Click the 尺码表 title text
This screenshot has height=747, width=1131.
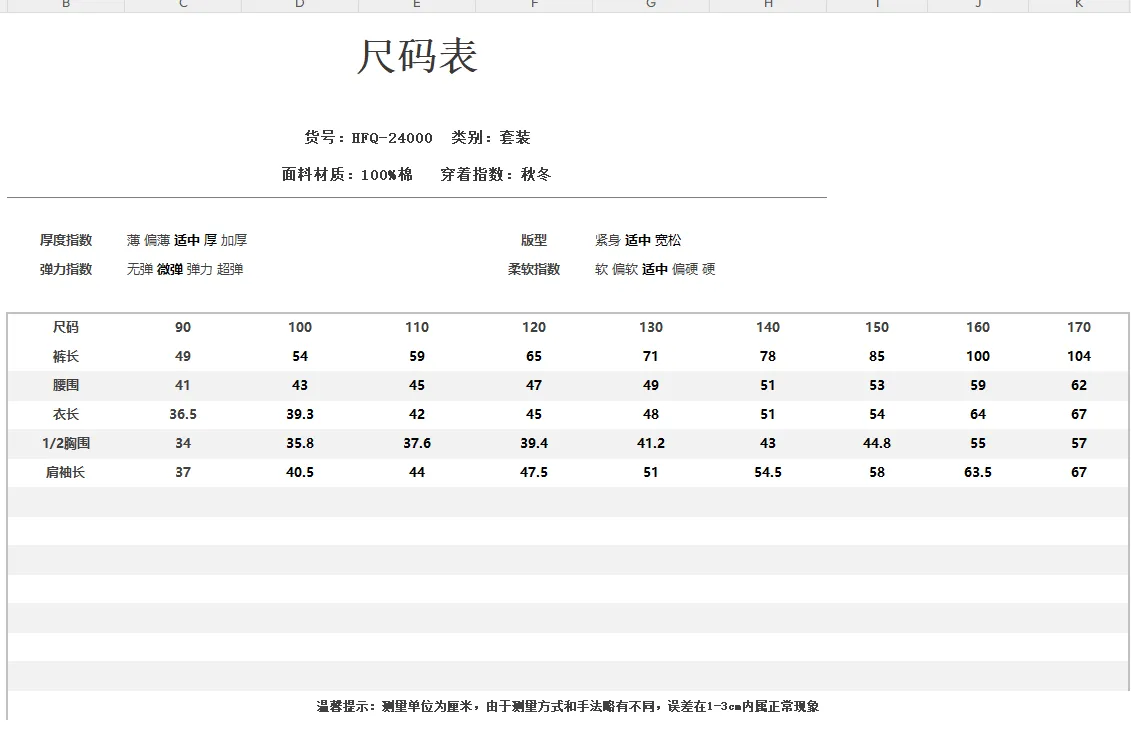tap(417, 57)
